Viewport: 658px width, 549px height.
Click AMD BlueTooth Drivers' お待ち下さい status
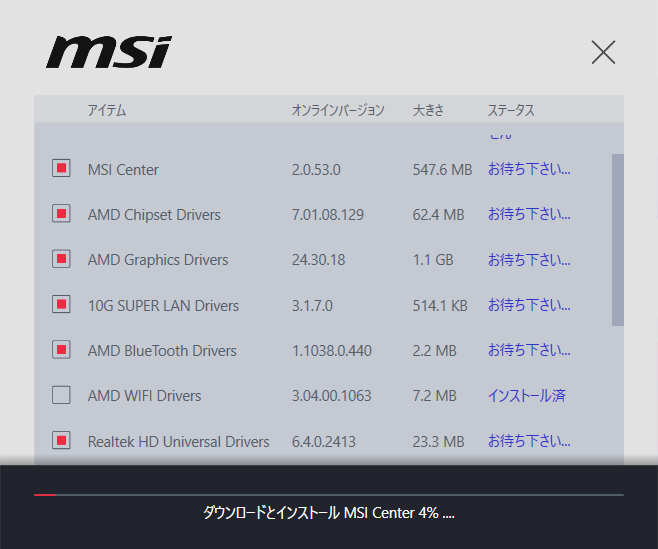pos(529,350)
